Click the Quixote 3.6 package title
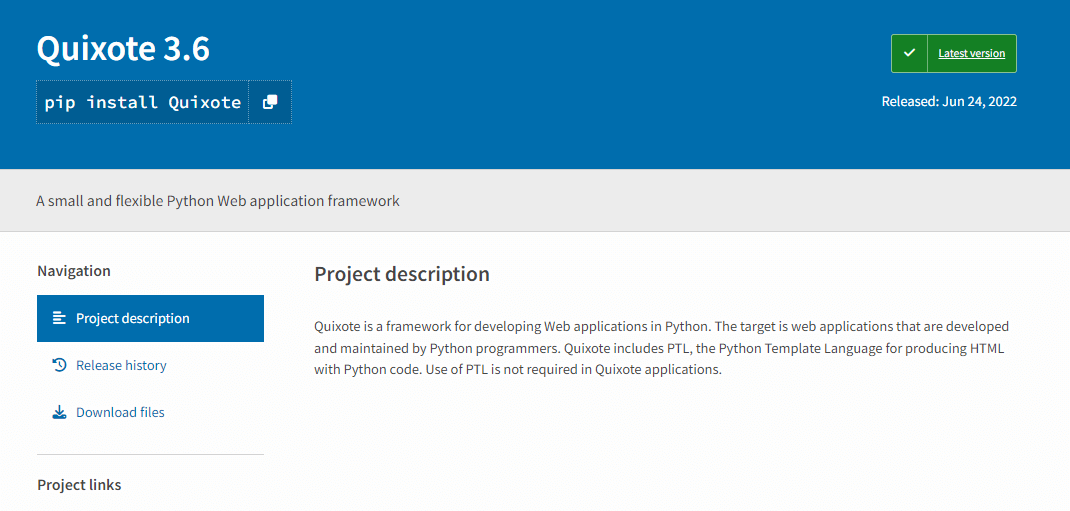 (123, 49)
